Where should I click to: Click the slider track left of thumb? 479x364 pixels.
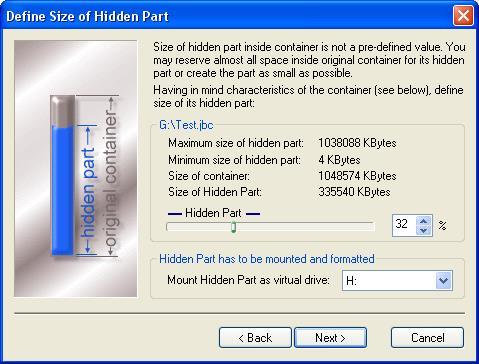[199, 227]
